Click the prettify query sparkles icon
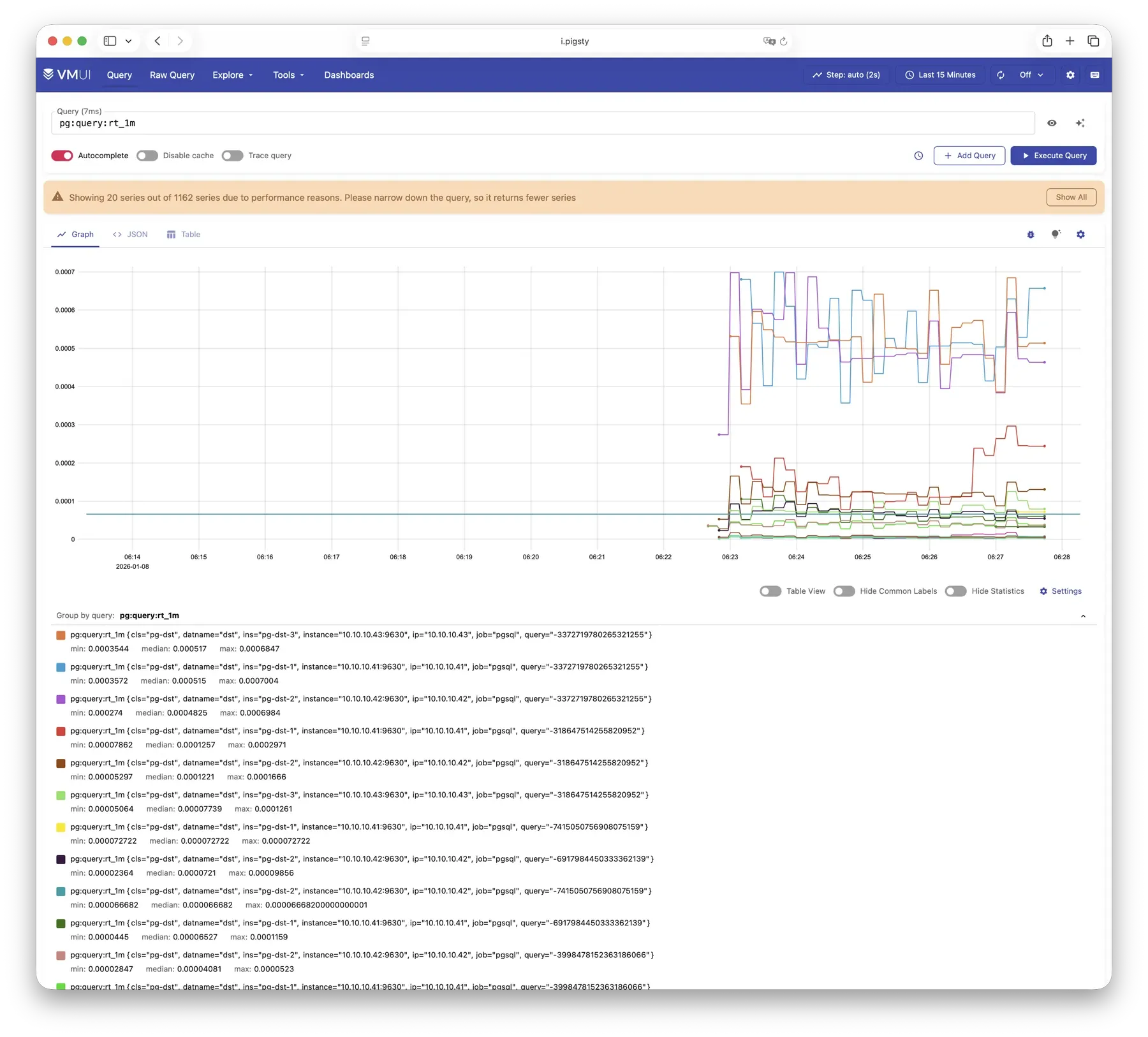The height and width of the screenshot is (1037, 1148). (x=1080, y=122)
